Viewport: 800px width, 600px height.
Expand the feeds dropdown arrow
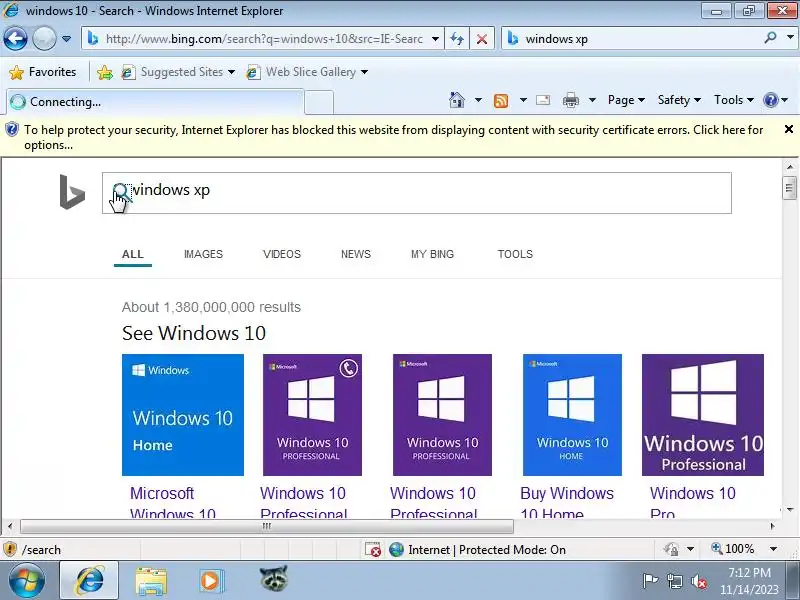coord(523,100)
